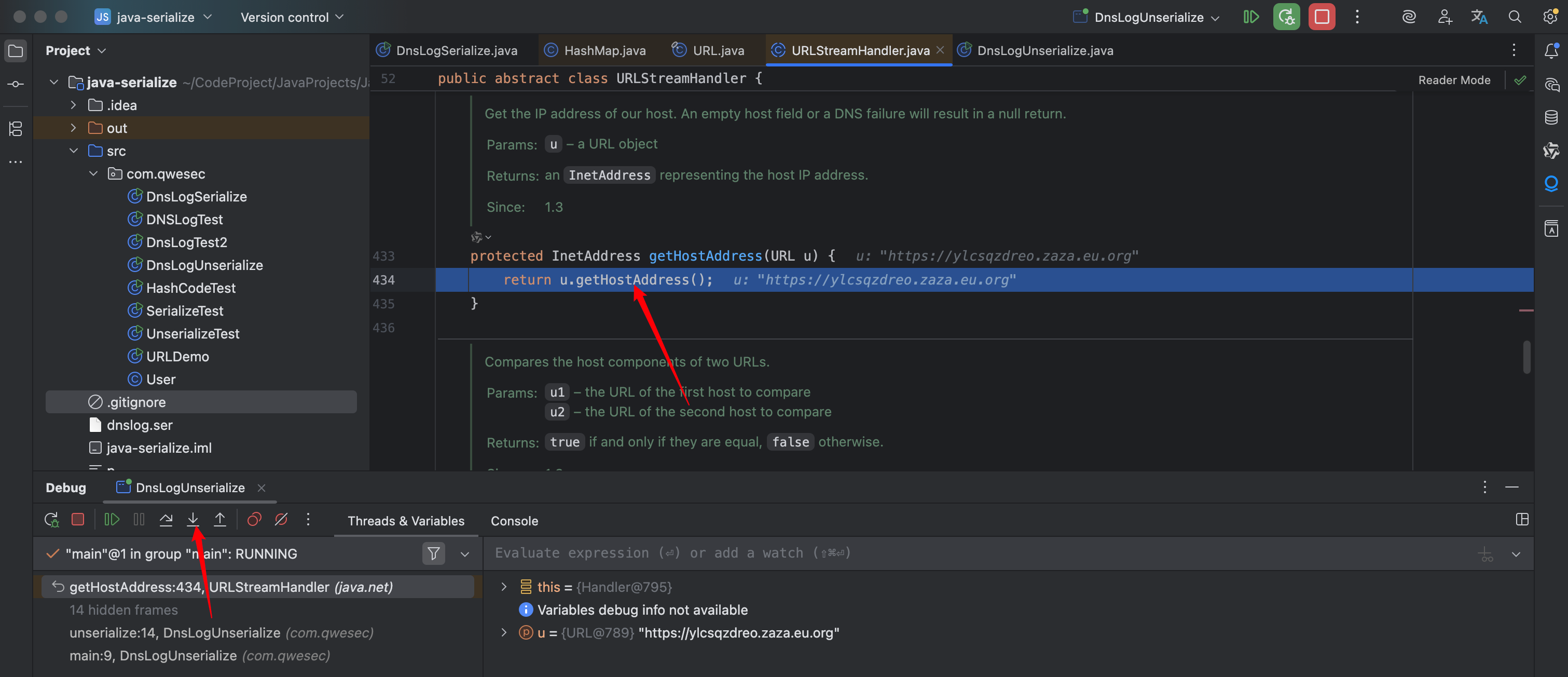Viewport: 1568px width, 677px height.
Task: Expand the out folder in project tree
Action: click(x=74, y=128)
